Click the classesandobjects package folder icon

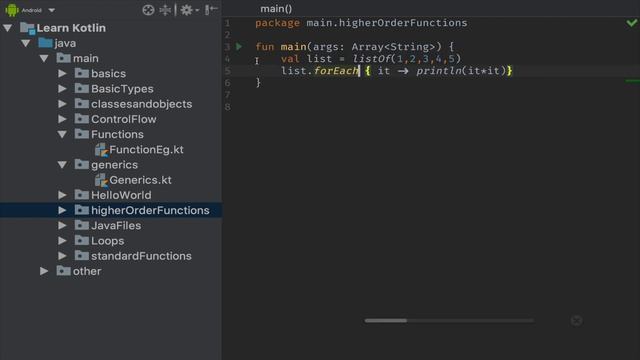(82, 104)
